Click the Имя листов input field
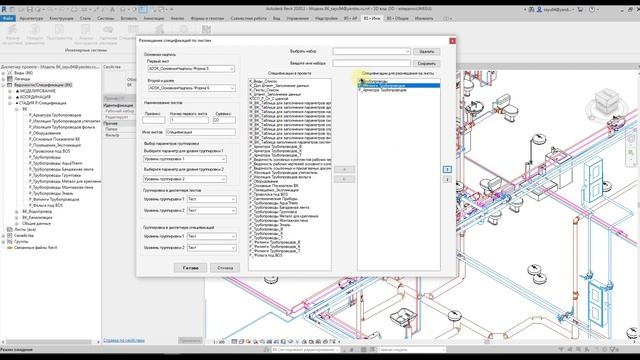This screenshot has width=640, height=360. [x=200, y=132]
